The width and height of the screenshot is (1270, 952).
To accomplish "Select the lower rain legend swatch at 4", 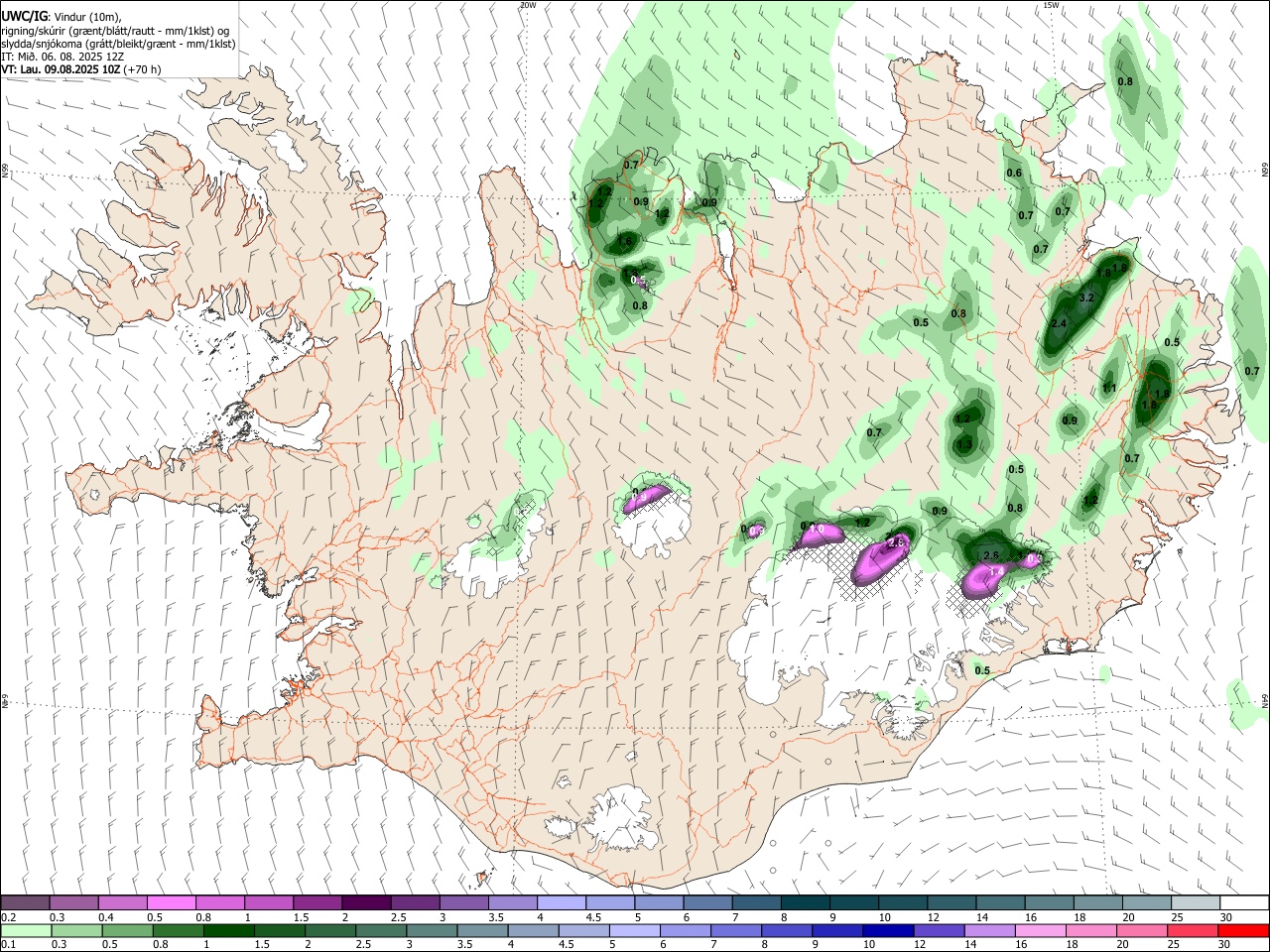I will coord(533,930).
